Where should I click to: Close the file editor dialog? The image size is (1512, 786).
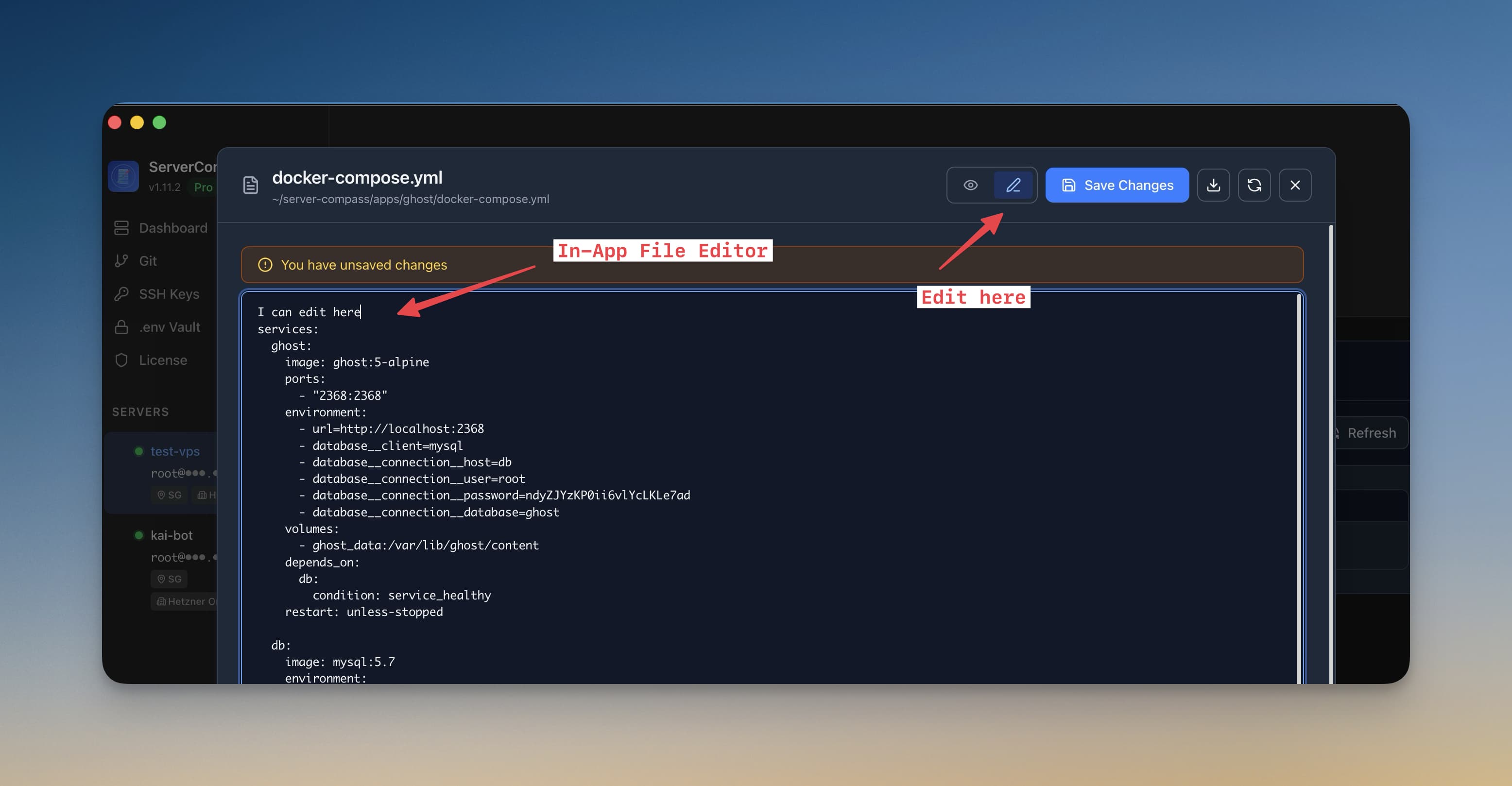pos(1295,185)
